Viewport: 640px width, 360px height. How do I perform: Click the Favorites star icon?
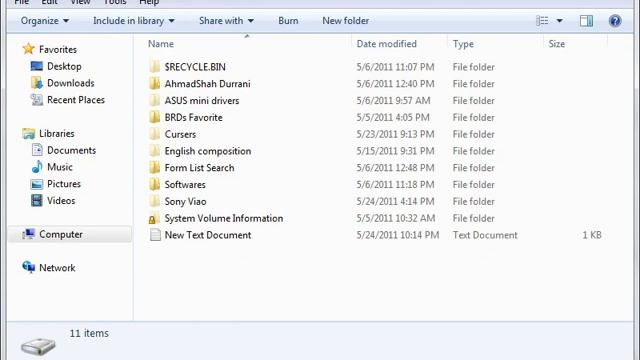pos(29,49)
